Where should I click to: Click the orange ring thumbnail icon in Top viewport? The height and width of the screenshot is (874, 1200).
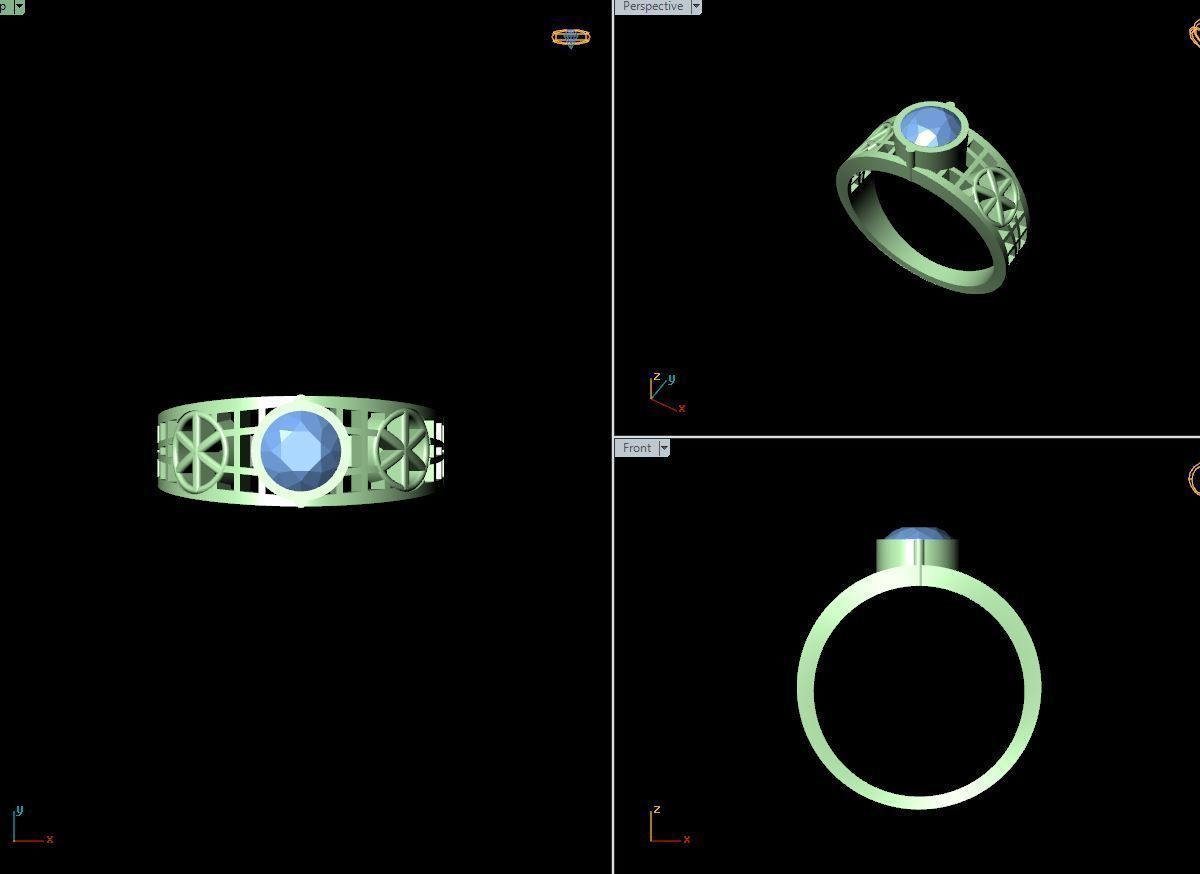tap(571, 38)
